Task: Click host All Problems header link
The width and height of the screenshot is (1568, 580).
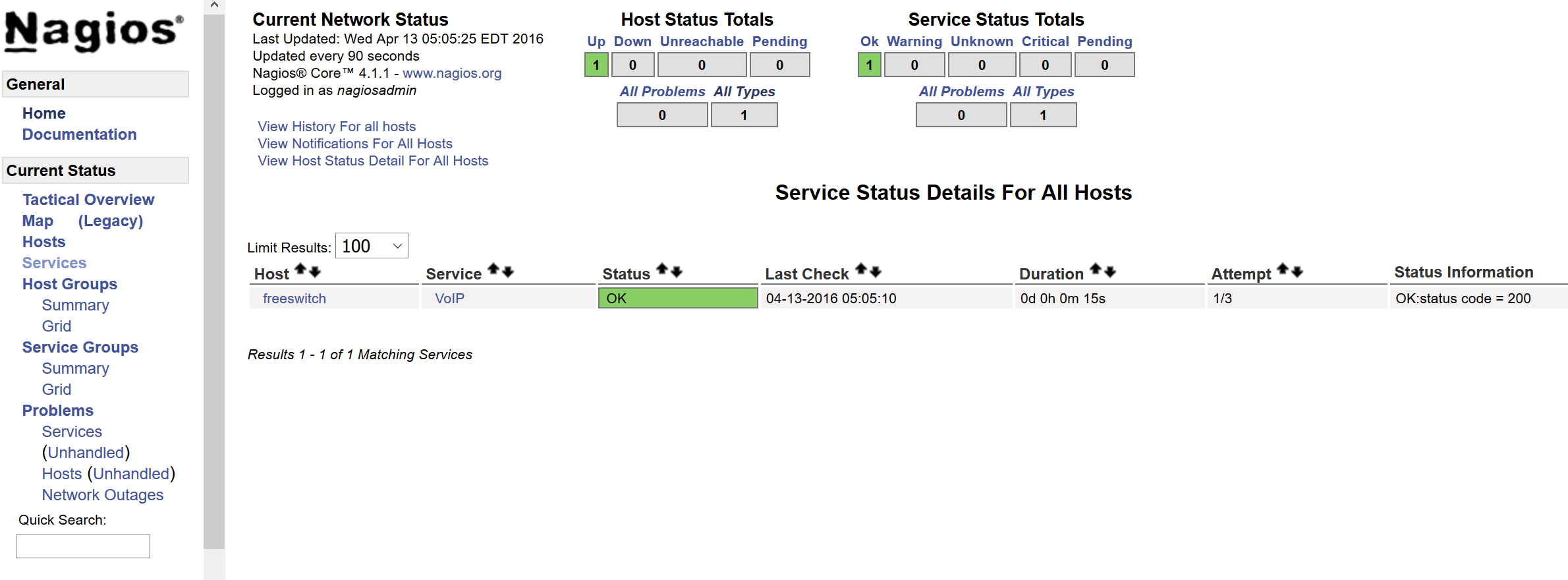Action: point(662,92)
